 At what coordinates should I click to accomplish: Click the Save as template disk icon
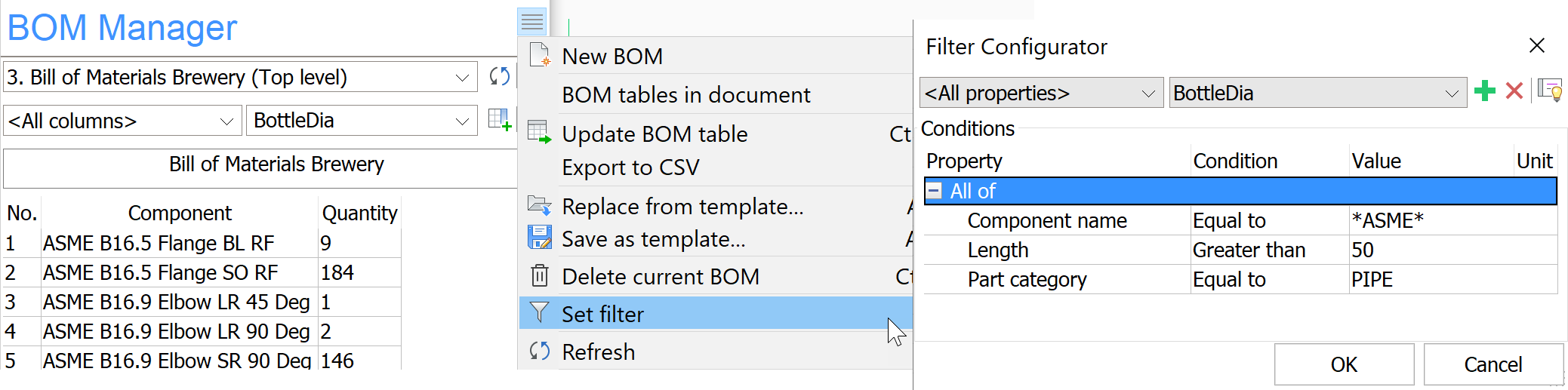point(539,238)
